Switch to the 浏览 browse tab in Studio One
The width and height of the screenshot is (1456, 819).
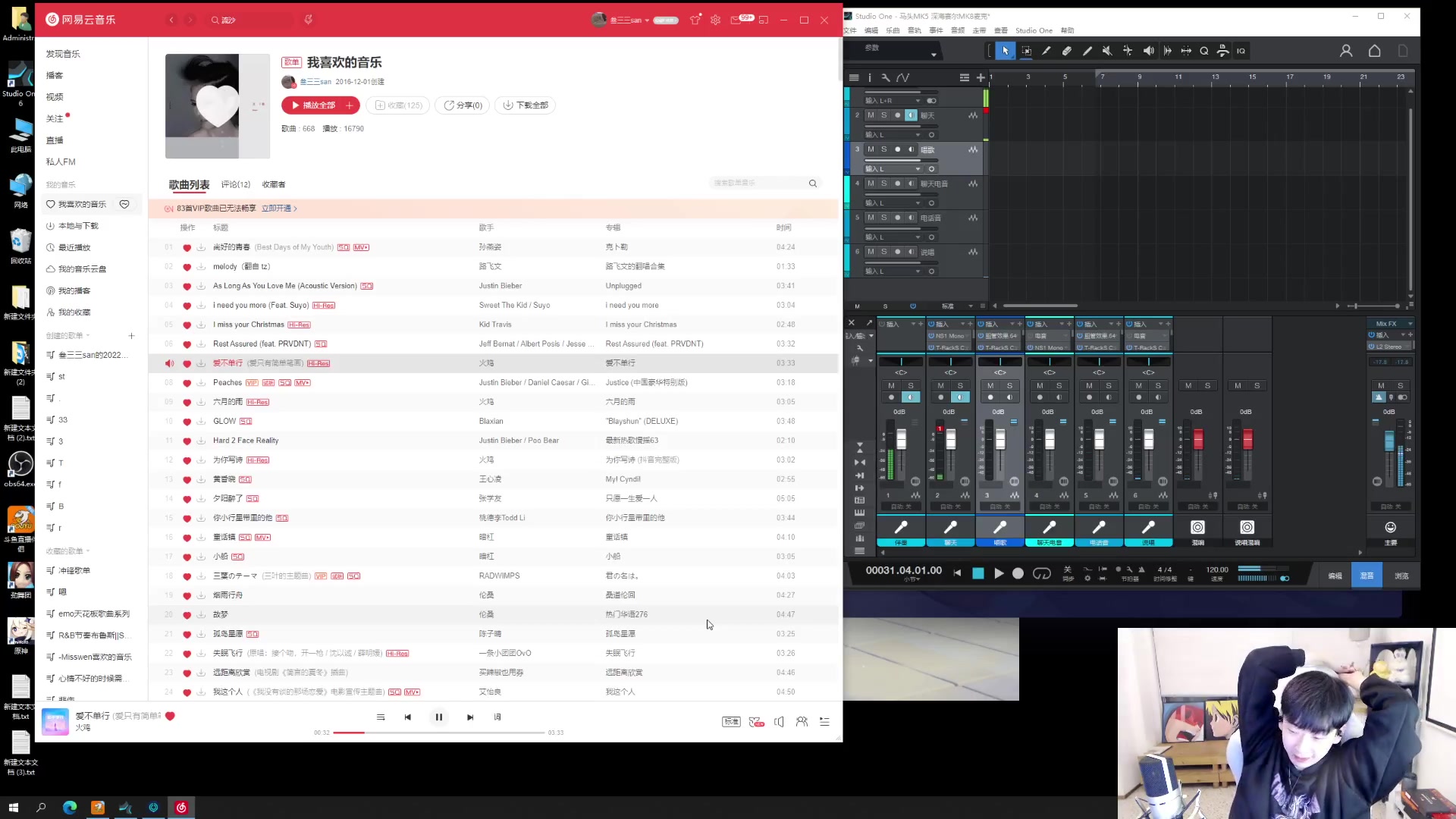point(1401,576)
